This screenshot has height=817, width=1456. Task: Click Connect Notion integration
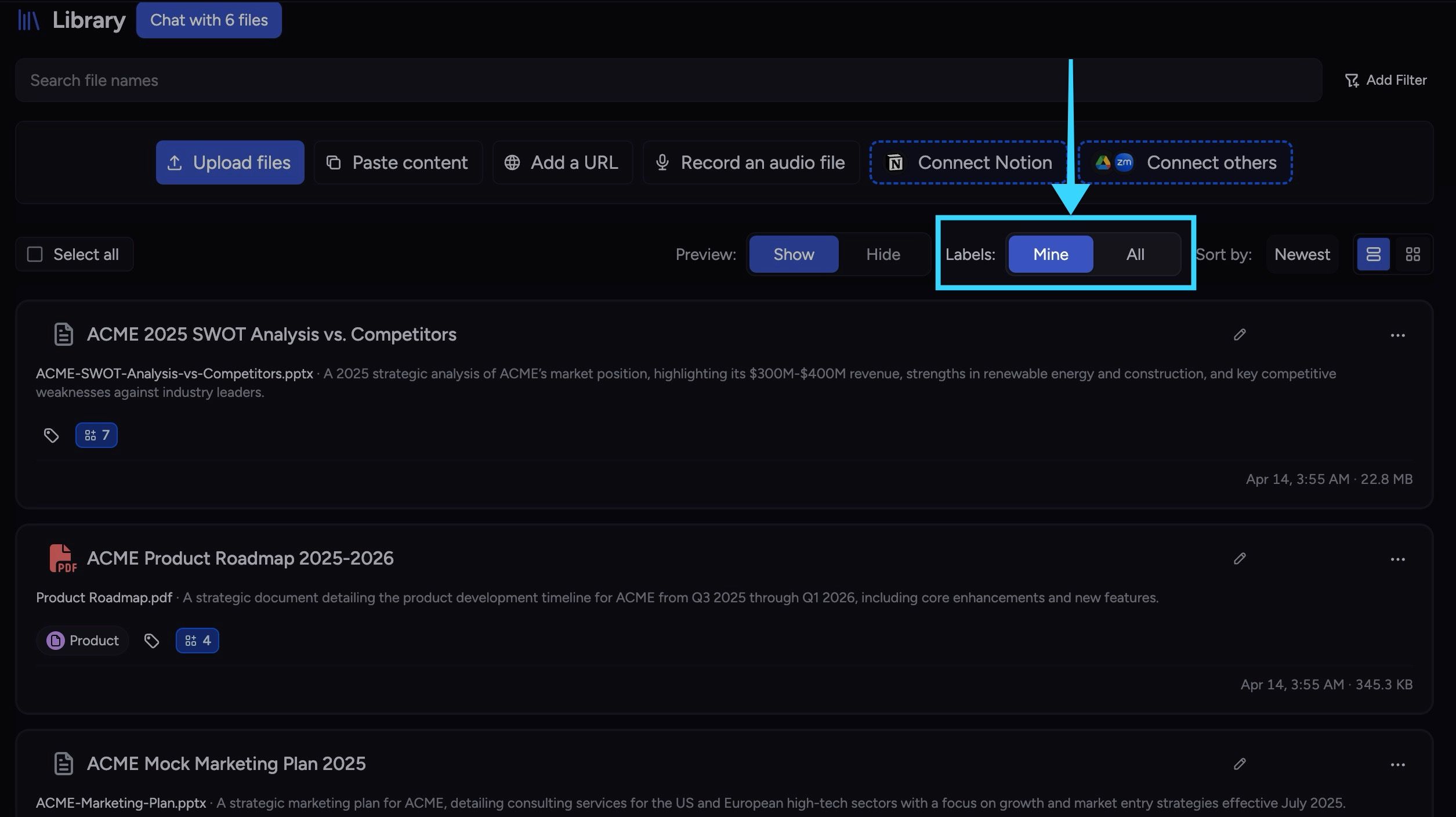(x=968, y=162)
